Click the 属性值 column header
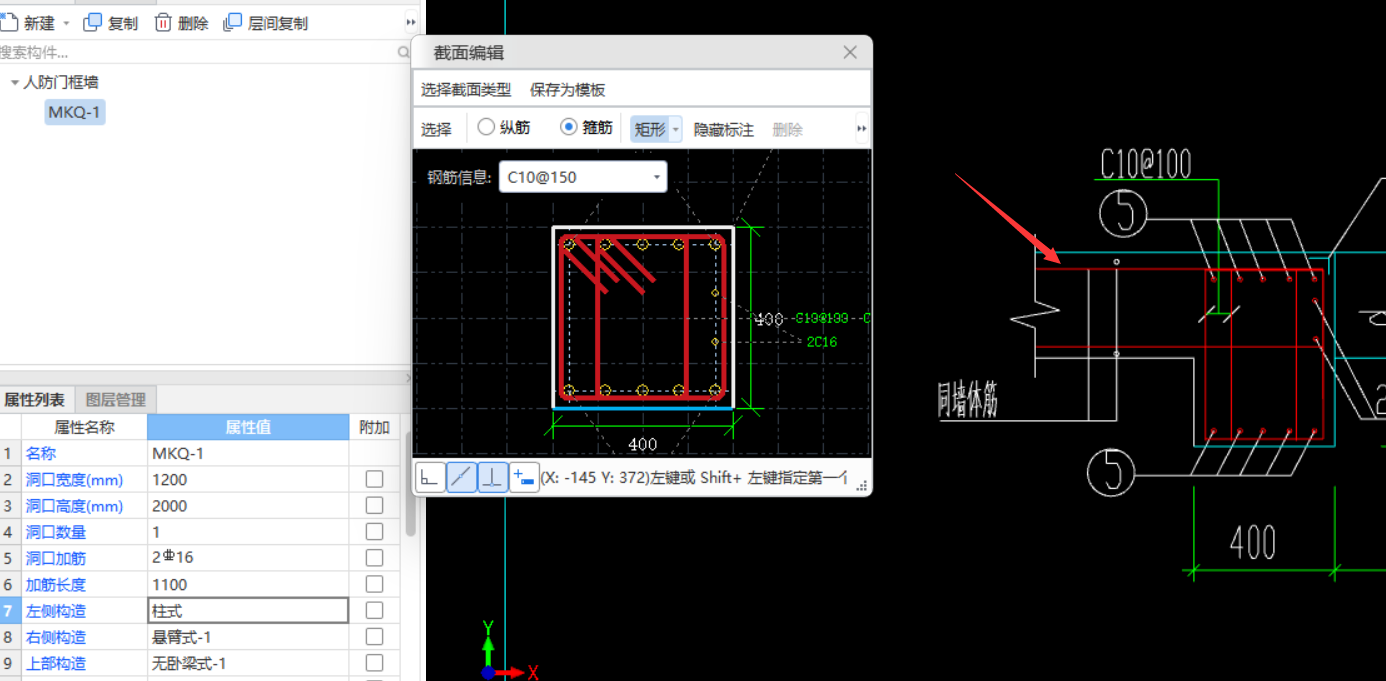 tap(248, 427)
